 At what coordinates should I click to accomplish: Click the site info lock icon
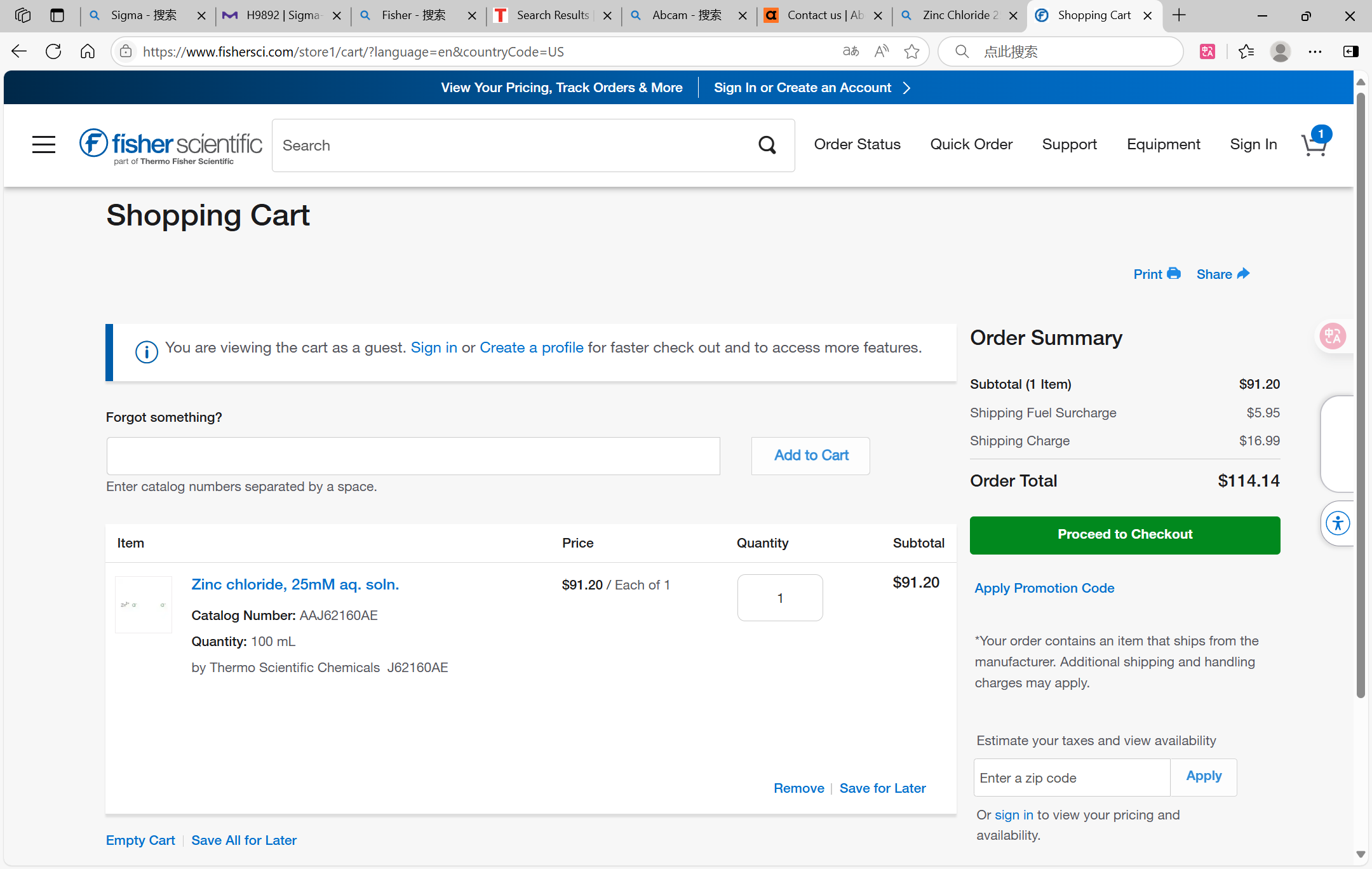[x=126, y=51]
